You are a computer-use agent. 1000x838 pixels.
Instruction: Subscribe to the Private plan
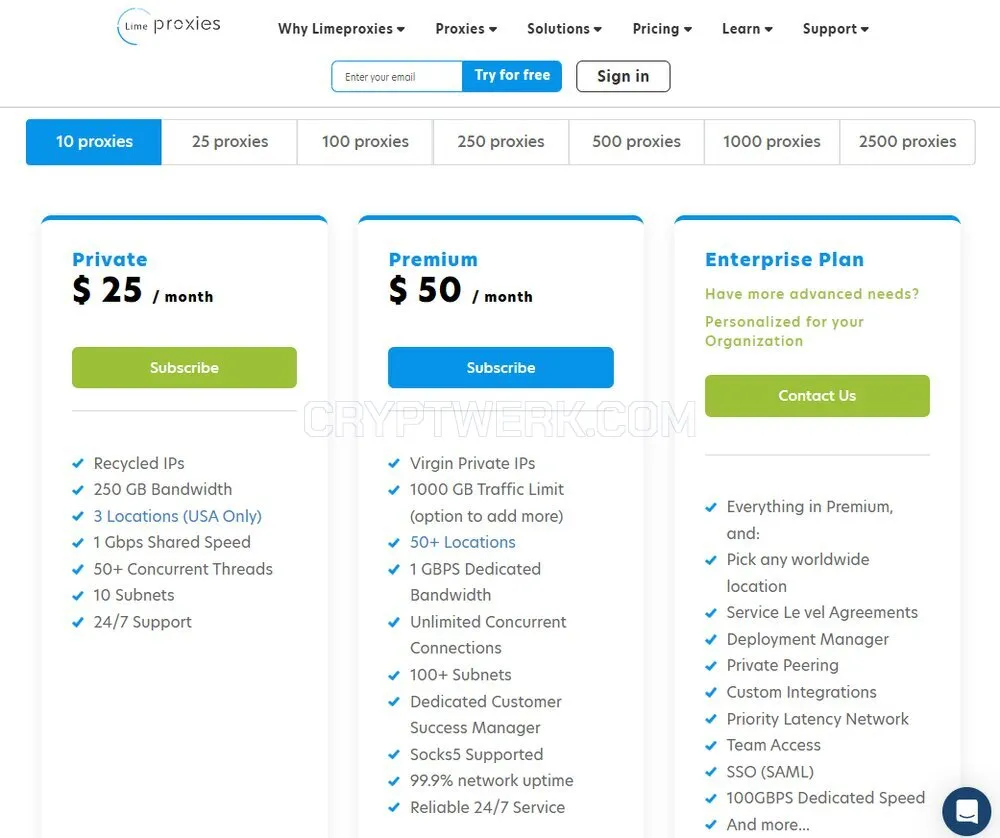(184, 367)
